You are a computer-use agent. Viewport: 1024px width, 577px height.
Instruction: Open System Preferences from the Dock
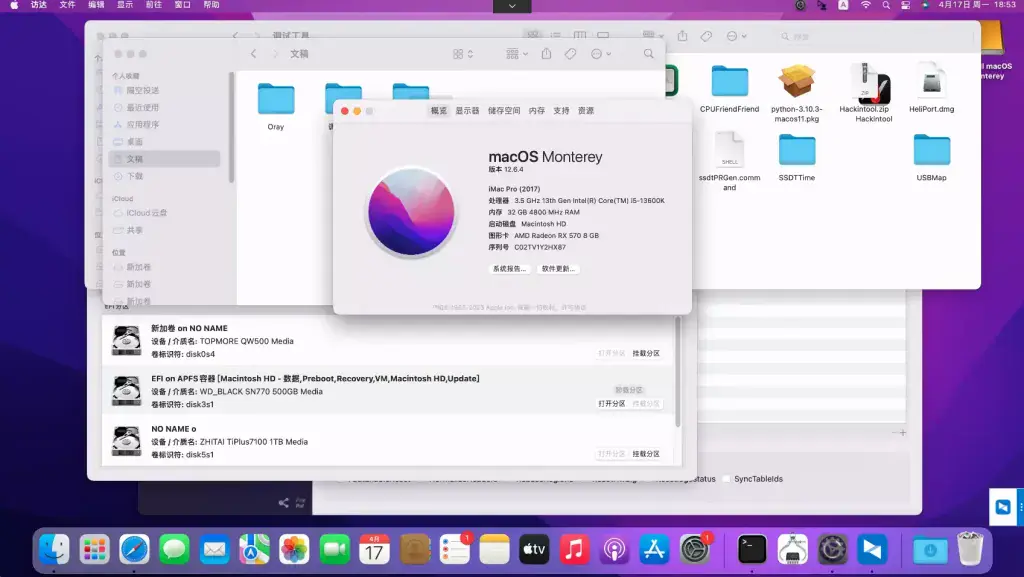coord(695,549)
